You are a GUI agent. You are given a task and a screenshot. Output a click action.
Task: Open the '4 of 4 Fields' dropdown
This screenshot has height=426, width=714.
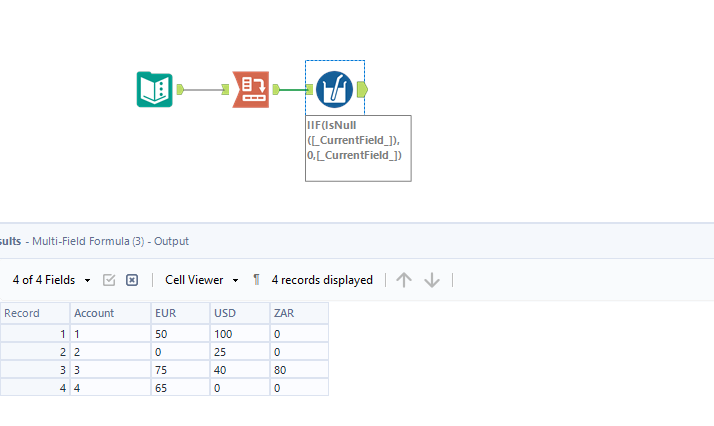(52, 280)
